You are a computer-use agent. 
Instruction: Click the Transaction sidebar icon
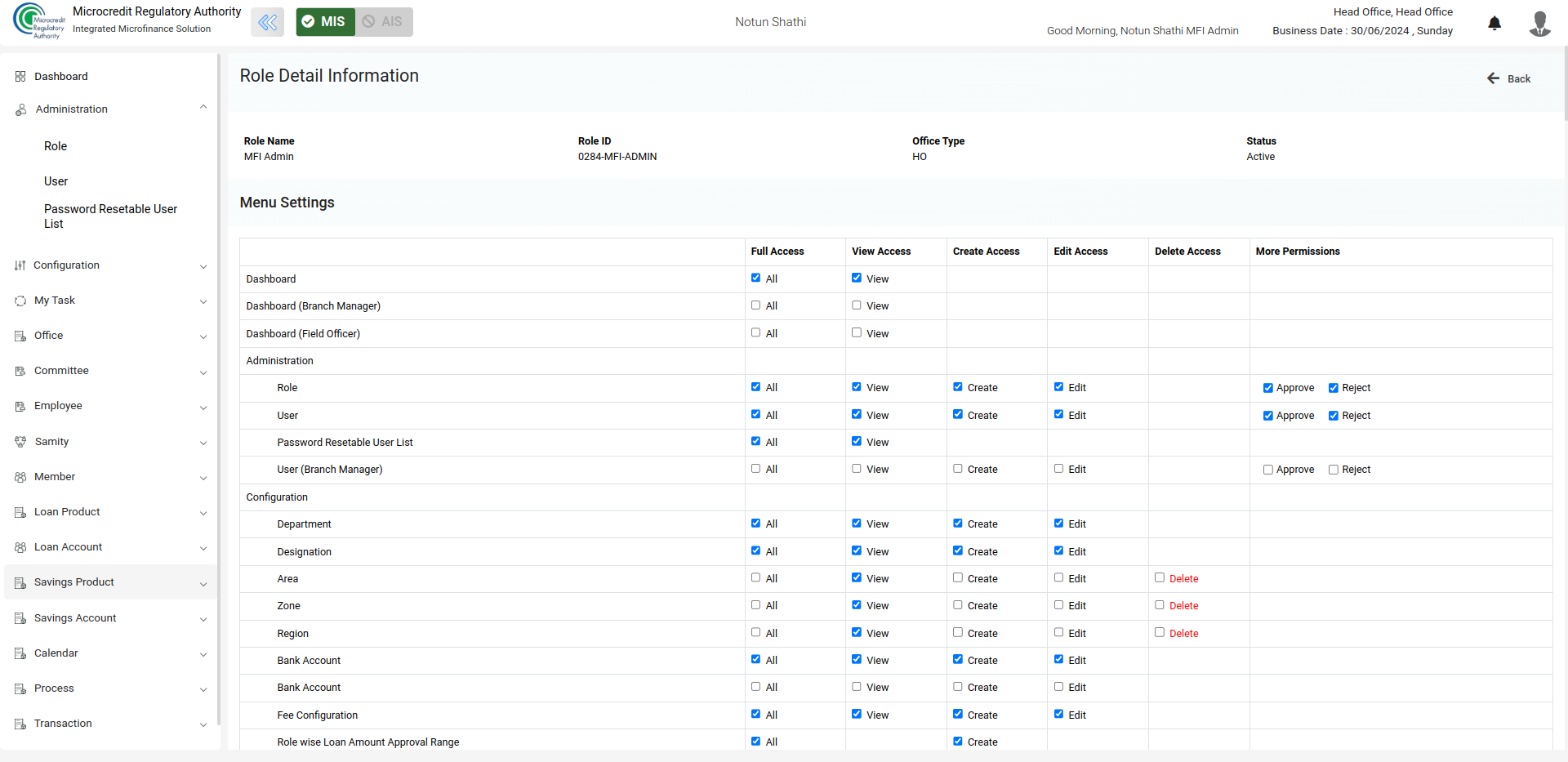(20, 724)
